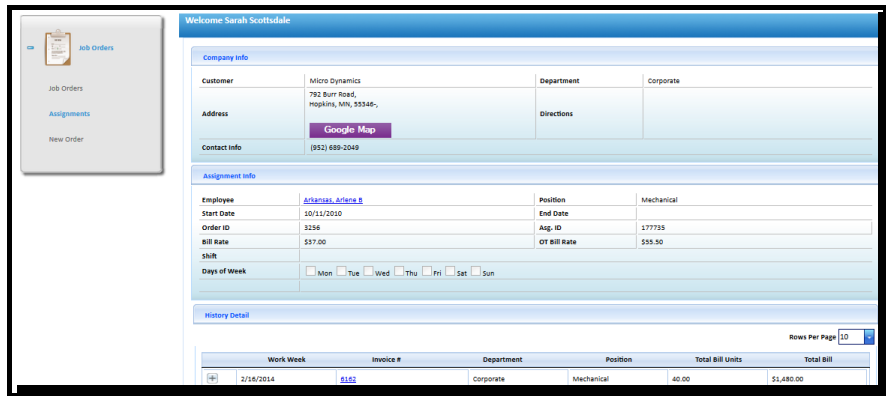Viewport: 886px width, 396px height.
Task: Click the Total Bill Units column header
Action: pyautogui.click(x=718, y=359)
